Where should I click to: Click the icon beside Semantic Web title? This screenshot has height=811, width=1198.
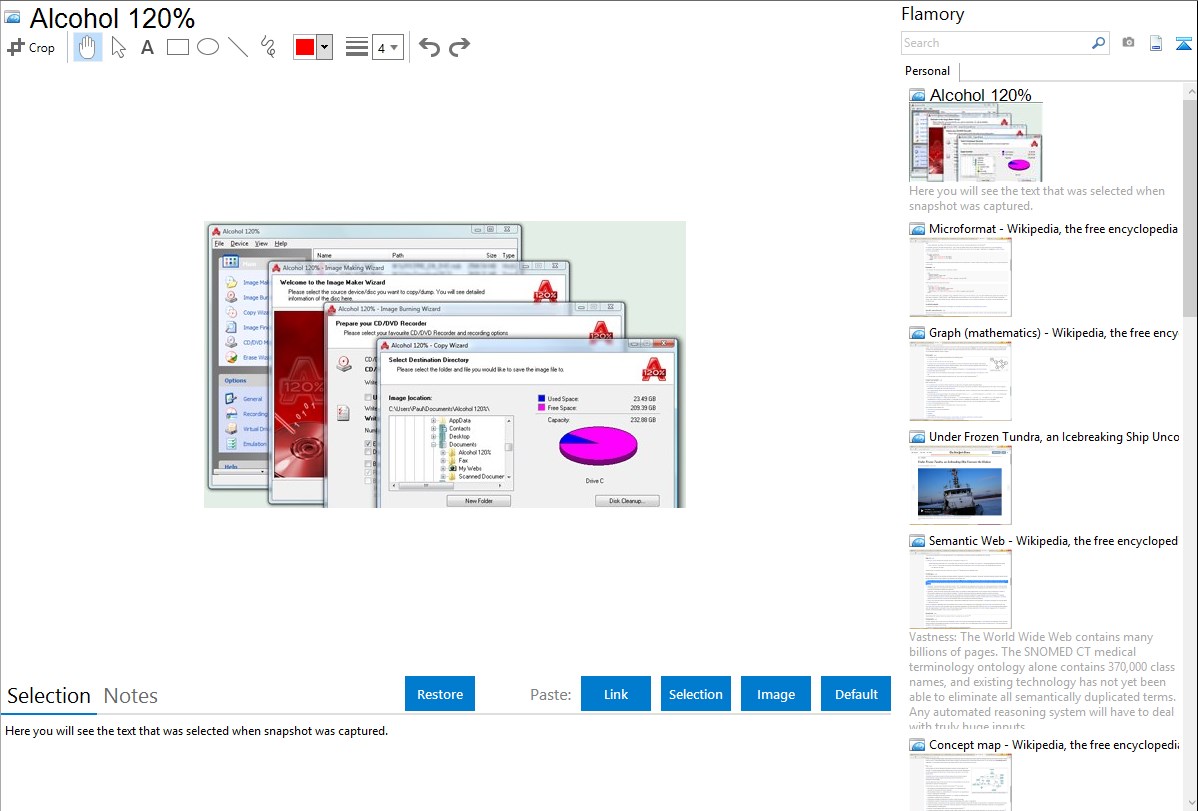pos(918,540)
